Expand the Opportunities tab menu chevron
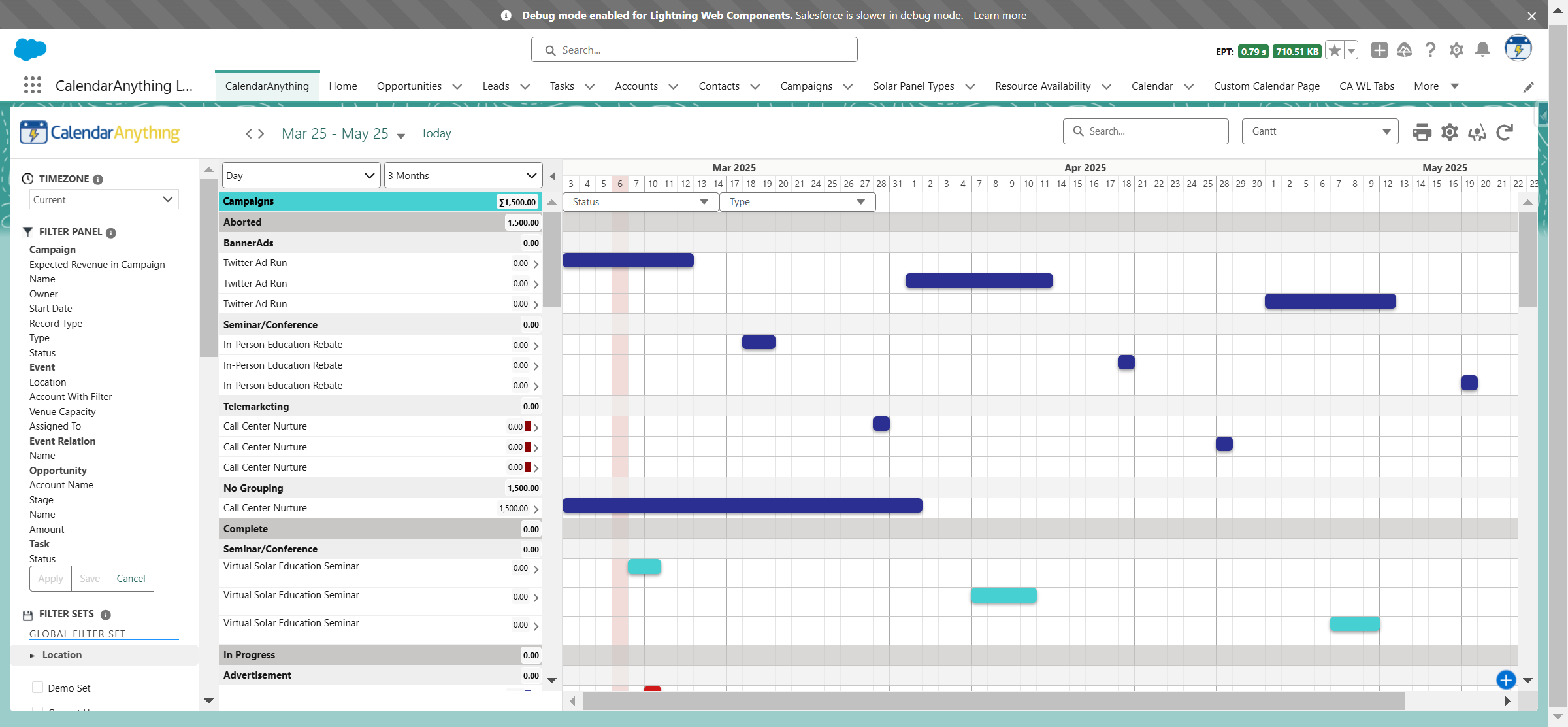The height and width of the screenshot is (727, 1568). click(x=457, y=86)
